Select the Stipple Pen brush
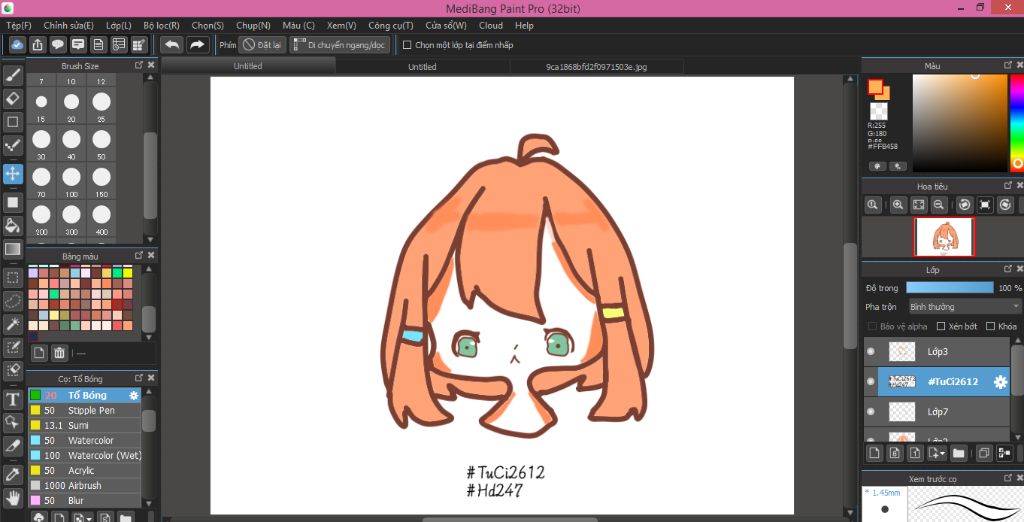 point(85,410)
